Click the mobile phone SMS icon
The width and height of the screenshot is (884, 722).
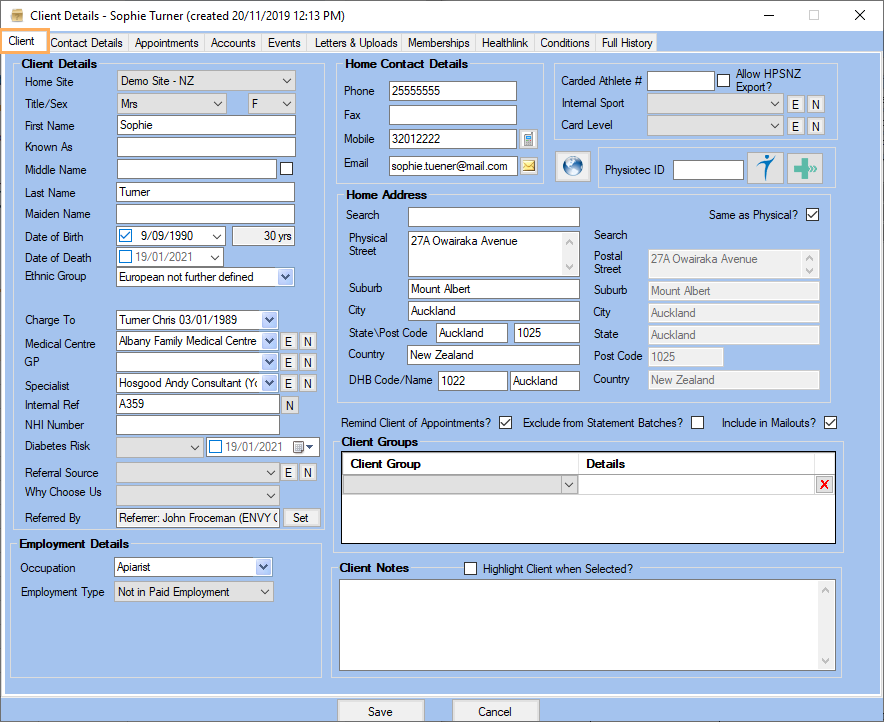528,139
